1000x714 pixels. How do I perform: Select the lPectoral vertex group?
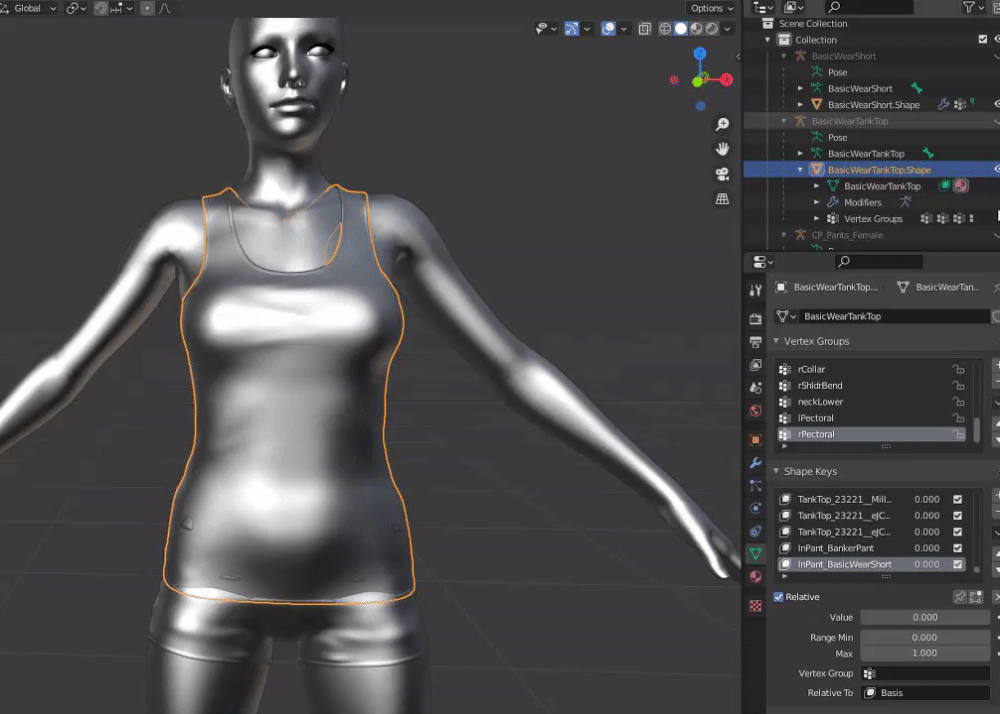[x=871, y=418]
